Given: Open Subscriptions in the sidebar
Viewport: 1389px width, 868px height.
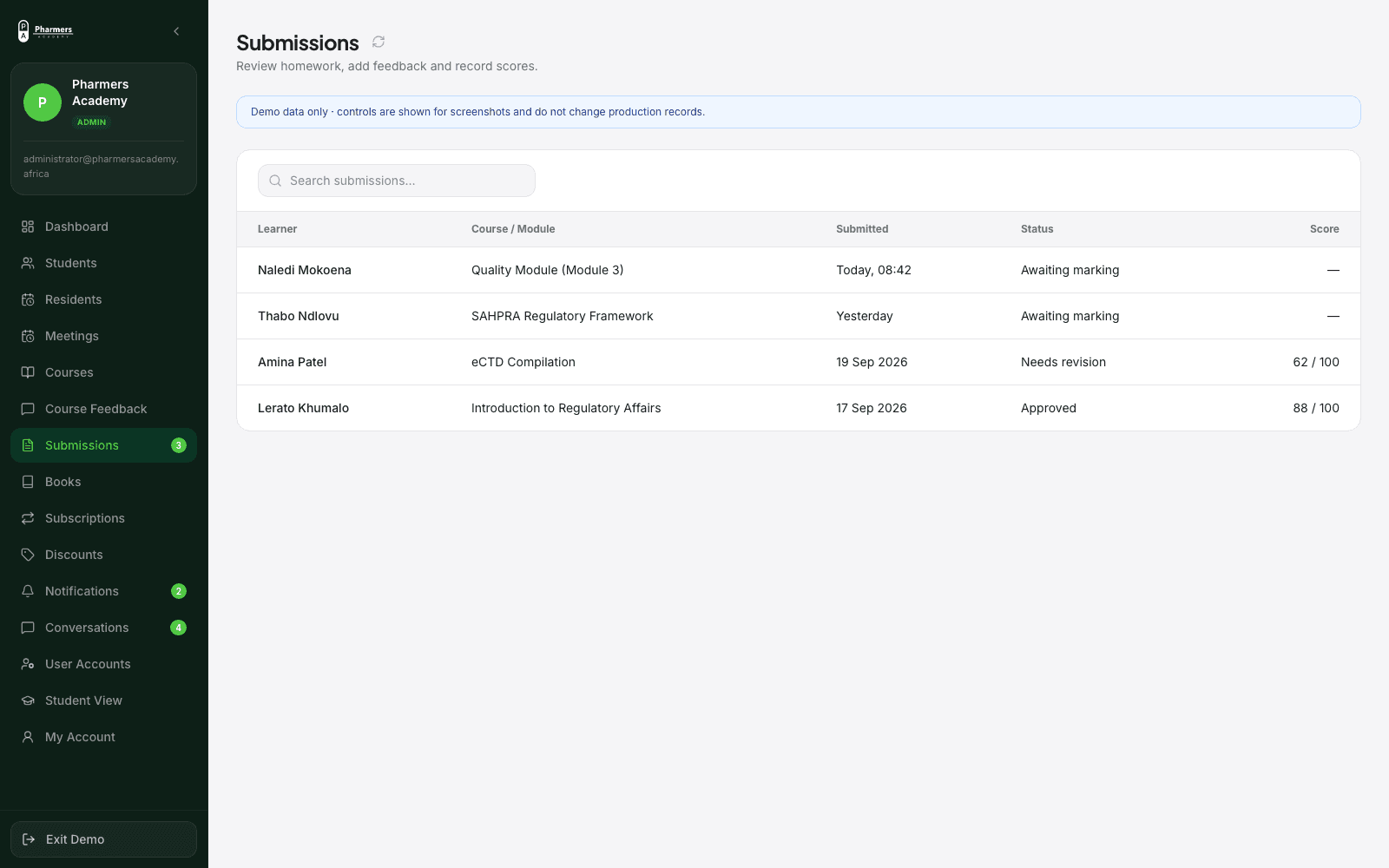Looking at the screenshot, I should (x=103, y=518).
